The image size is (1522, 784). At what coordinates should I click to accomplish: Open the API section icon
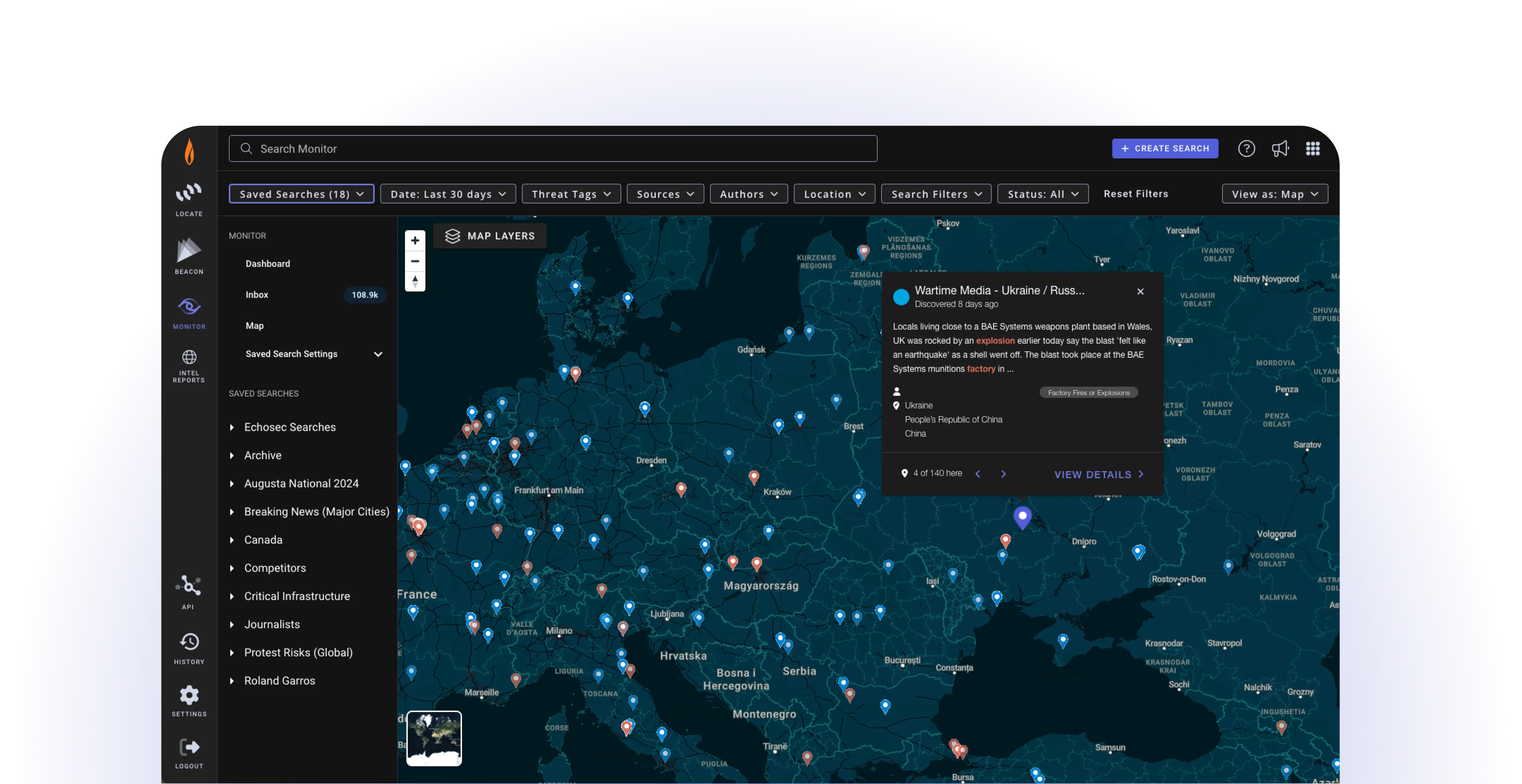188,586
